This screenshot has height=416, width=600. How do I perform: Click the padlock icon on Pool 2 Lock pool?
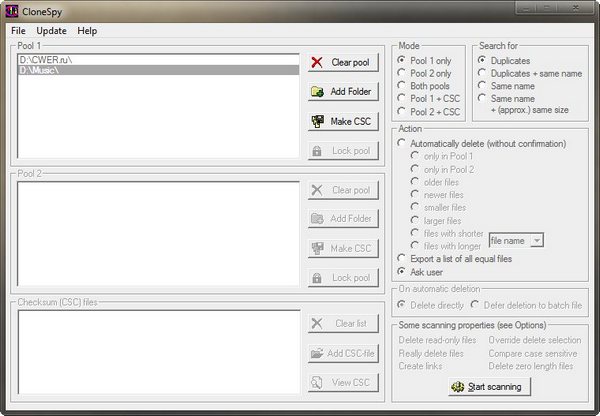317,278
